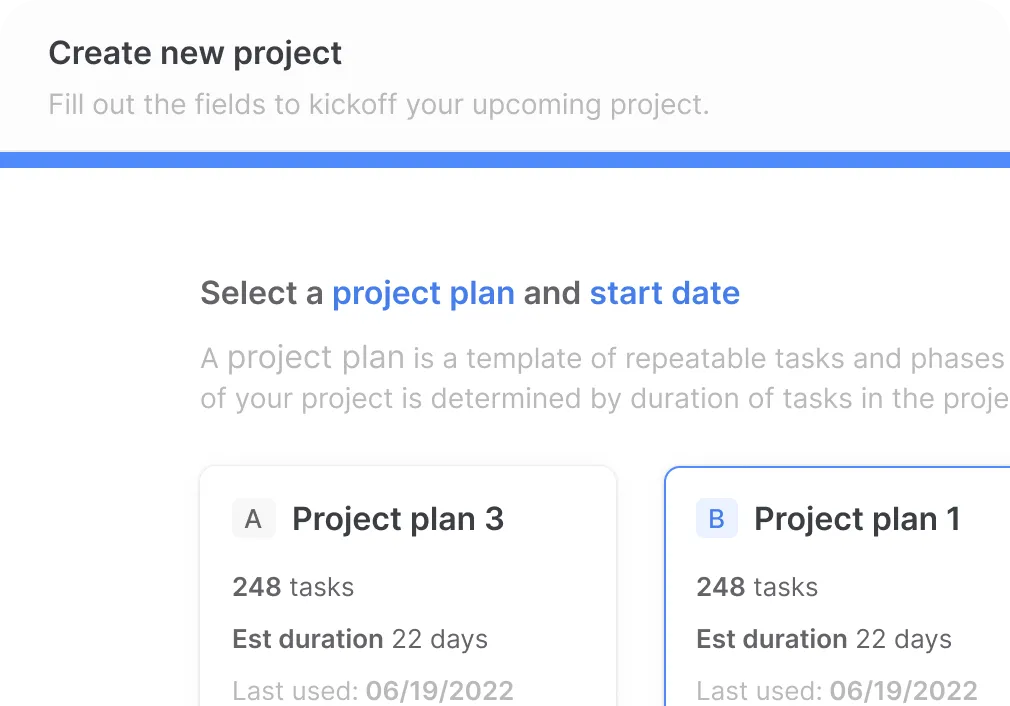Select the Project plan 3 card title
Viewport: 1010px width, 706px height.
tap(398, 519)
